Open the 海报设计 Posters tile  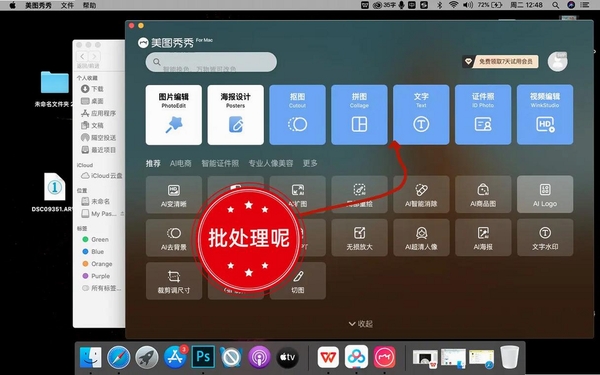(x=236, y=115)
